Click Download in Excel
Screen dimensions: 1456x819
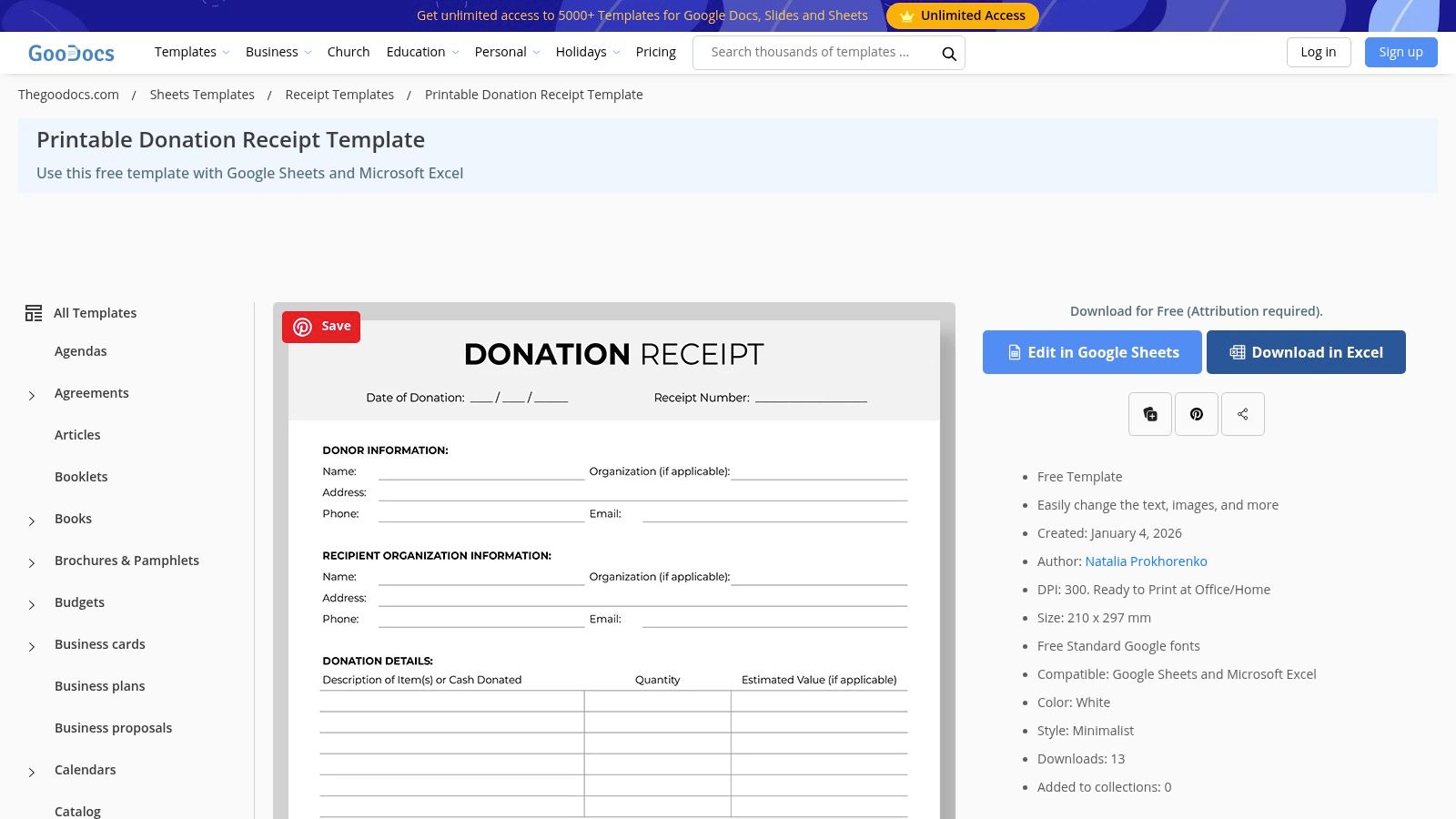[x=1306, y=352]
